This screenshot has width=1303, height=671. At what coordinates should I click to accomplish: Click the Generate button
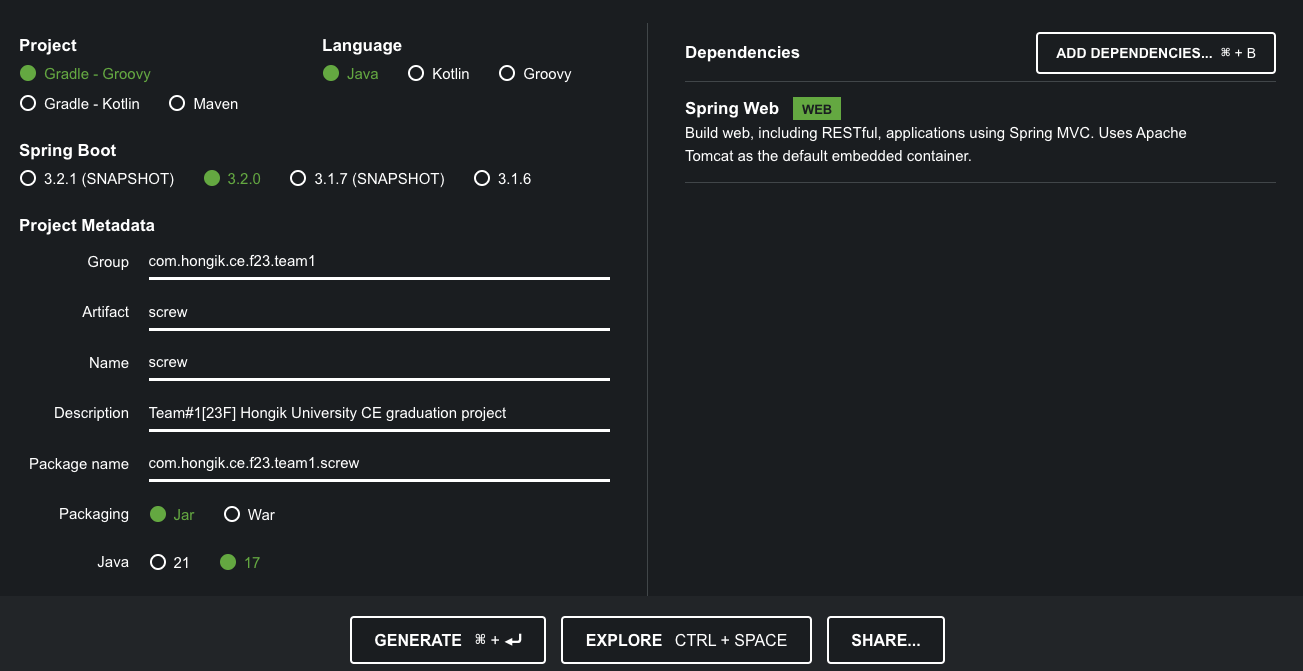pos(448,640)
